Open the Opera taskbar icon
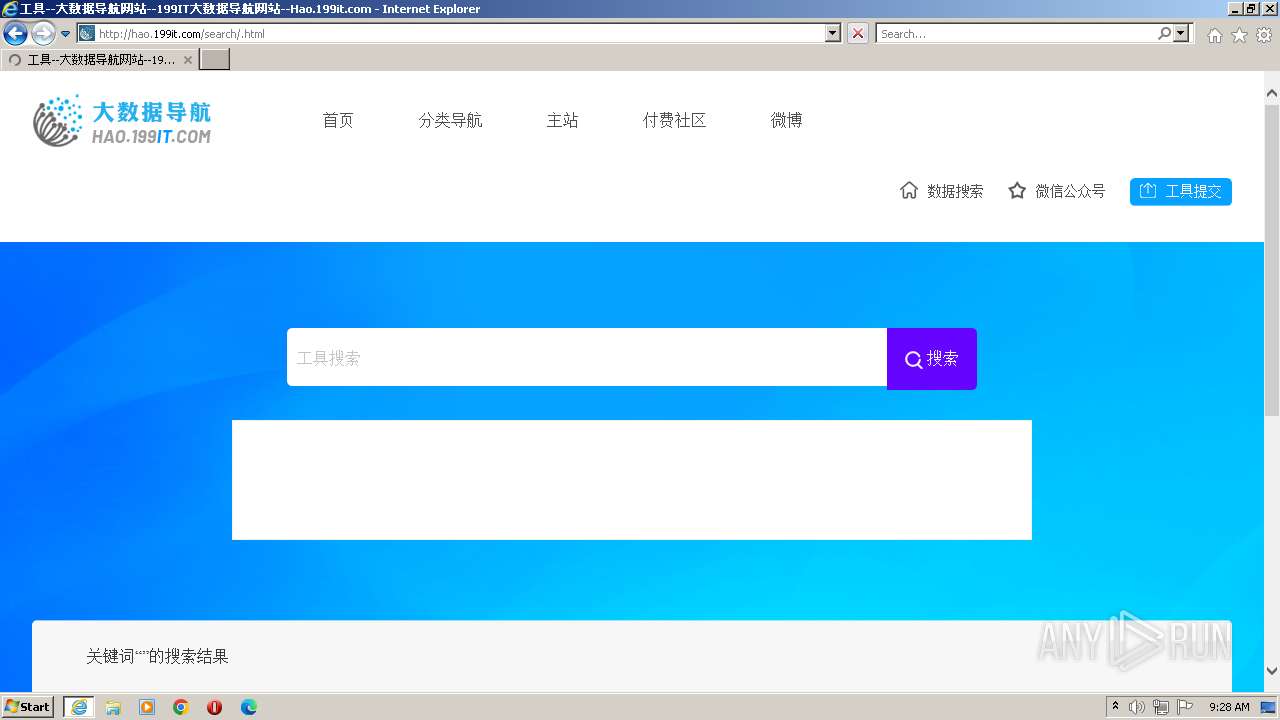Viewport: 1280px width, 720px height. 215,707
